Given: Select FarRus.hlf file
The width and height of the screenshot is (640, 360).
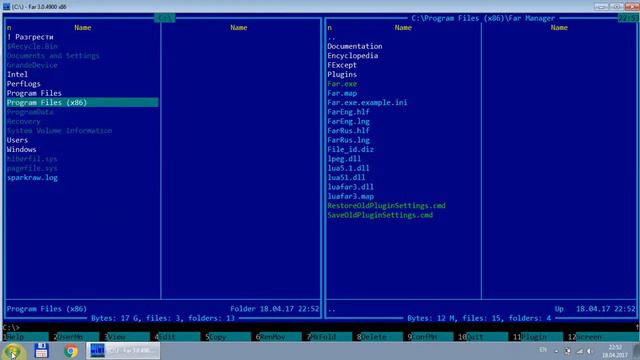Looking at the screenshot, I should tap(349, 131).
